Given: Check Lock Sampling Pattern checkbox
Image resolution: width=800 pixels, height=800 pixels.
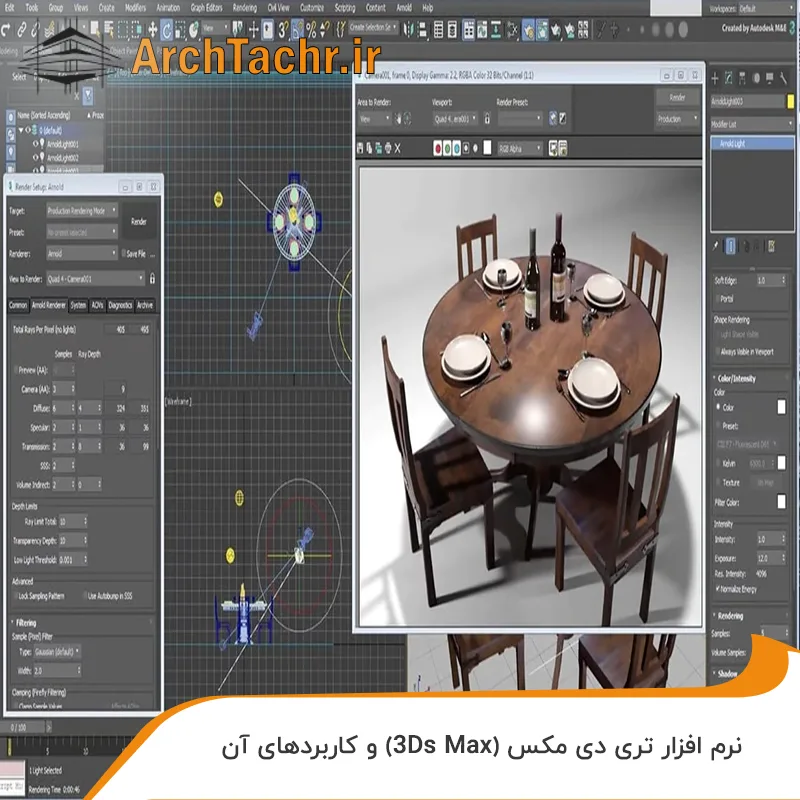Looking at the screenshot, I should pyautogui.click(x=15, y=595).
